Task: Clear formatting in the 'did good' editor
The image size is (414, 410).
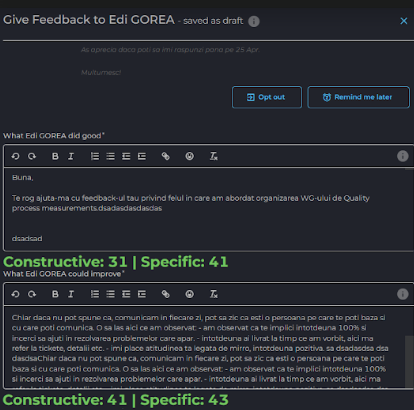Action: (x=214, y=156)
